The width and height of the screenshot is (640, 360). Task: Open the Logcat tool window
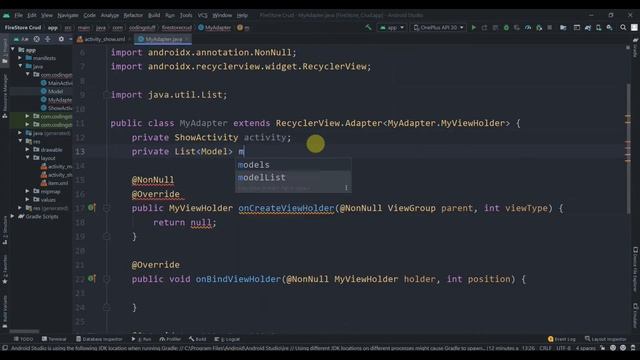[x=227, y=339]
